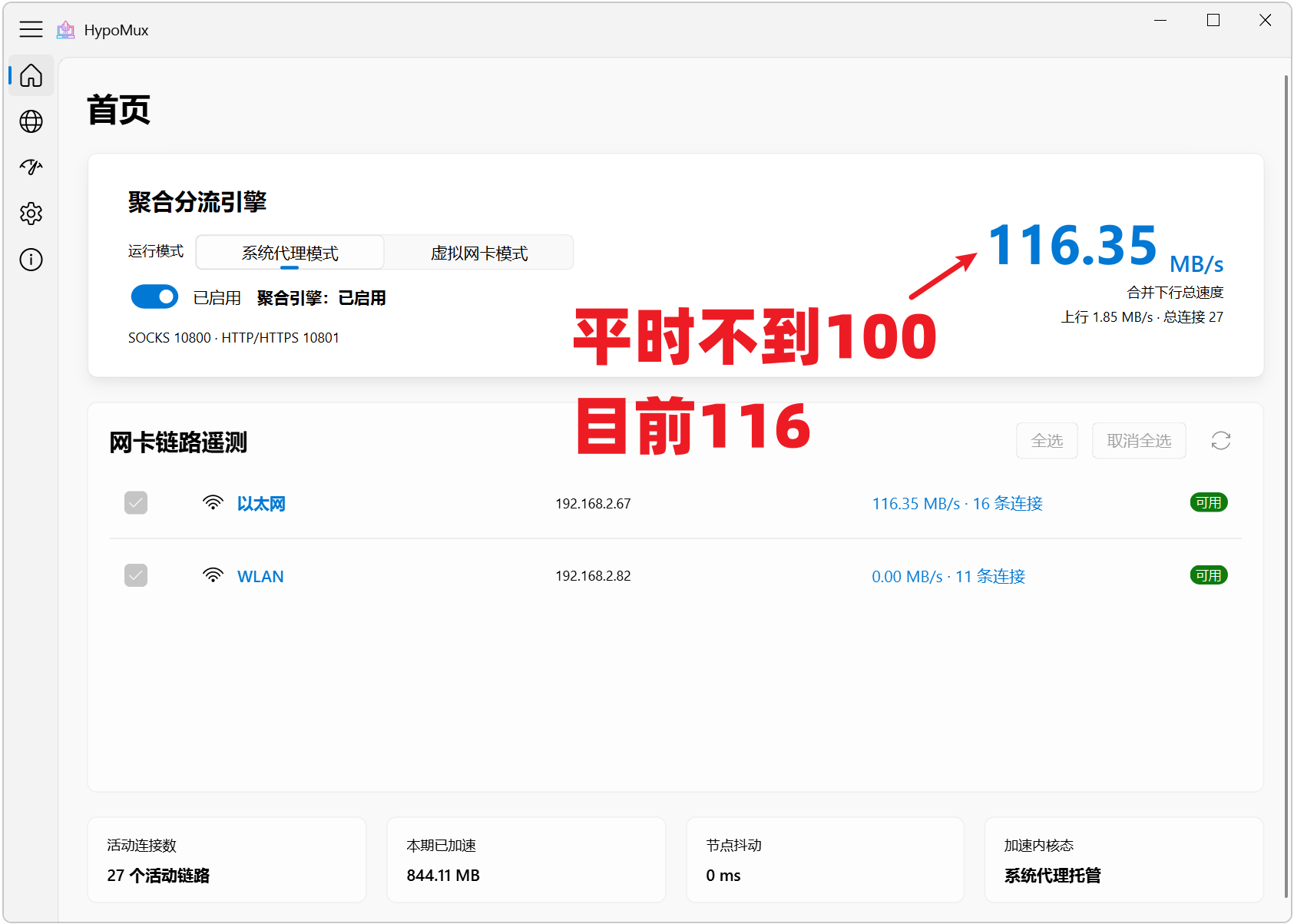This screenshot has height=924, width=1294.
Task: Click the 116.35 MB/s · 16 条连接 text
Action: coord(957,504)
